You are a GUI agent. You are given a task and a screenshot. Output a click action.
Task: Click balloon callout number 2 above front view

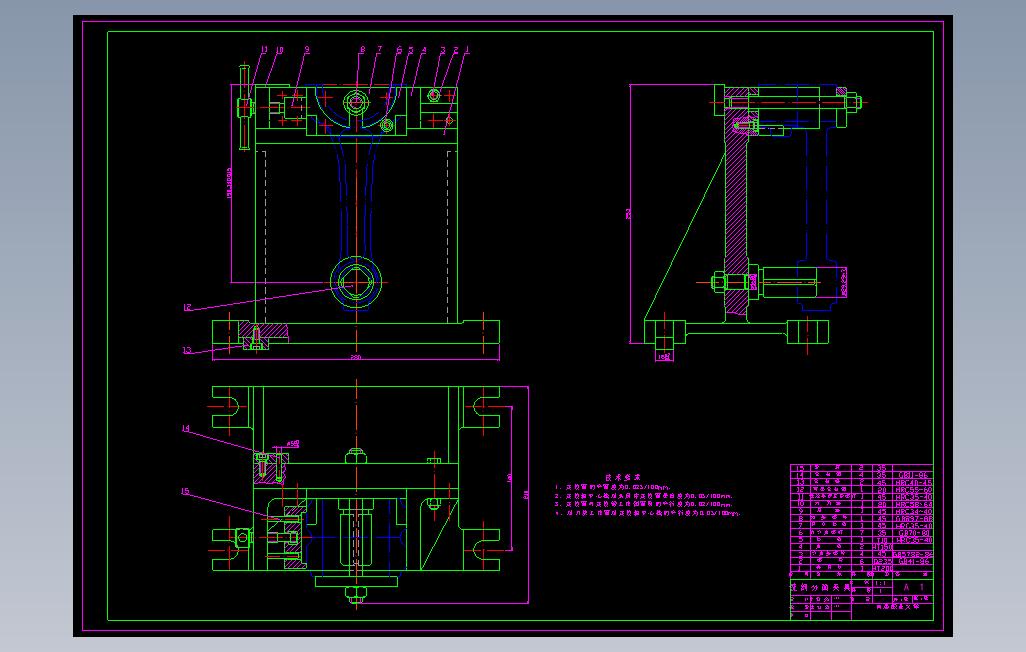pos(455,50)
